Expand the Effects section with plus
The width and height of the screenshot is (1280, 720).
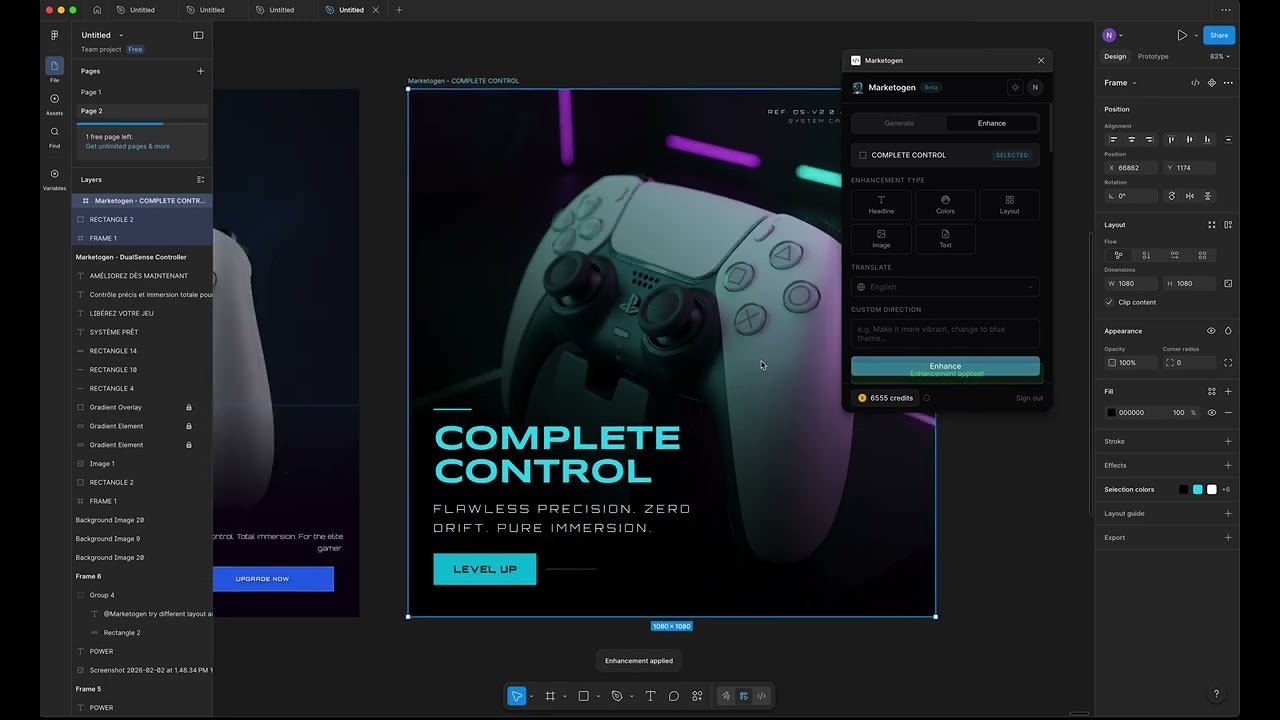pyautogui.click(x=1228, y=465)
